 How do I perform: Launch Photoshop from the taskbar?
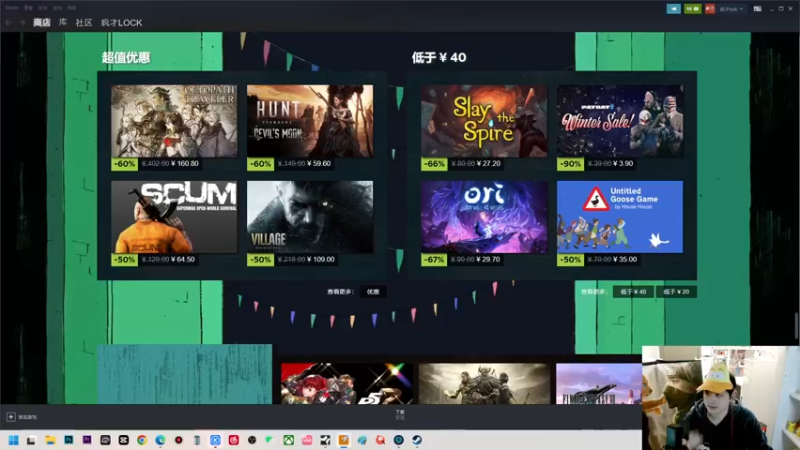tap(68, 440)
